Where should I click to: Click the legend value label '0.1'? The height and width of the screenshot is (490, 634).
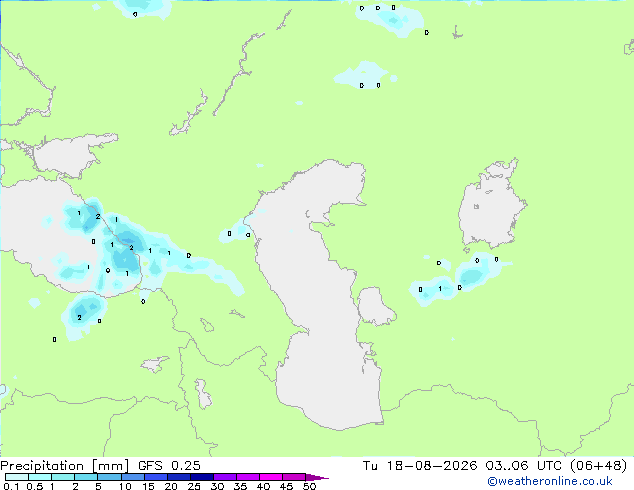click(11, 486)
